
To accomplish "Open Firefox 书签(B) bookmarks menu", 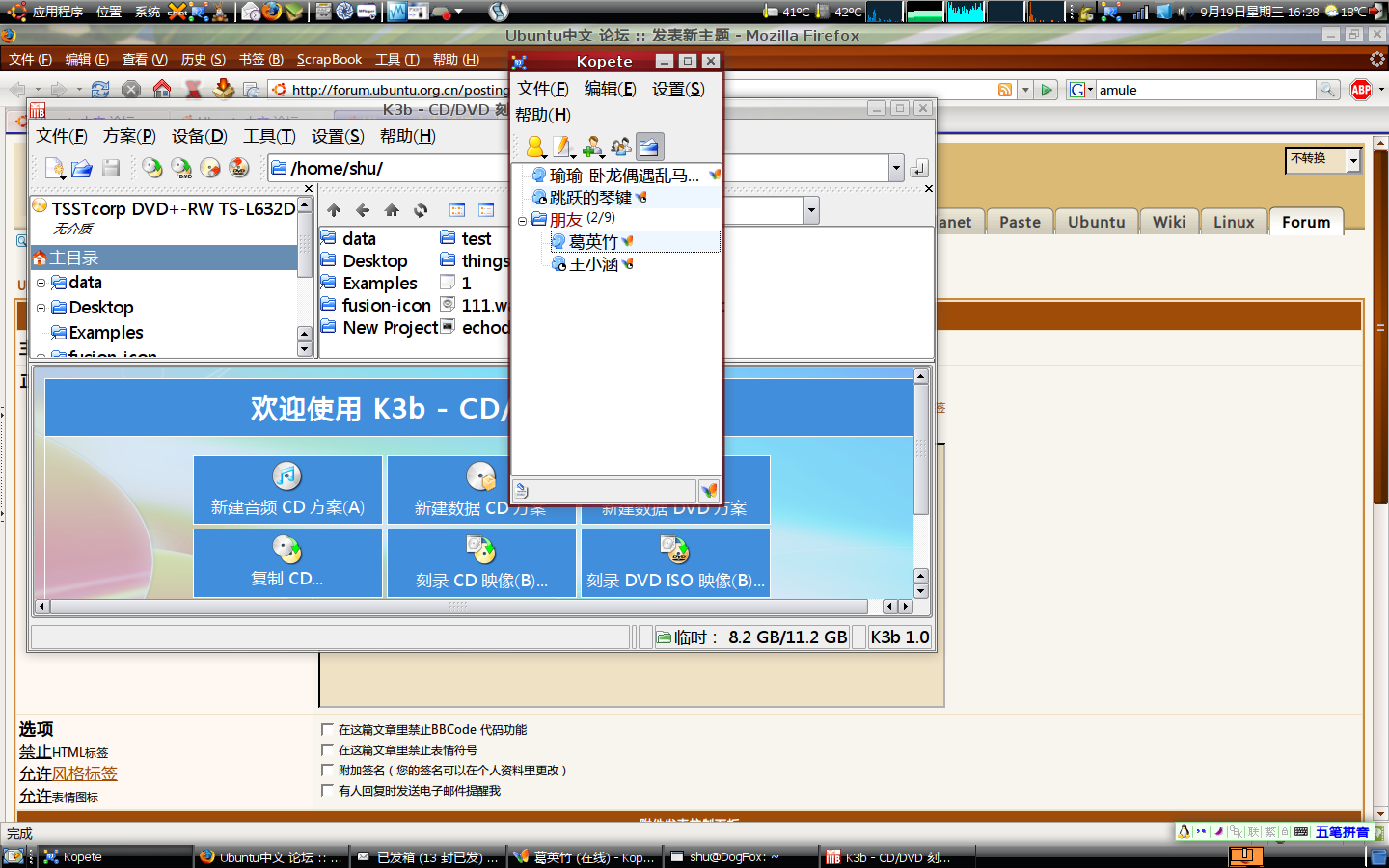I will [260, 59].
